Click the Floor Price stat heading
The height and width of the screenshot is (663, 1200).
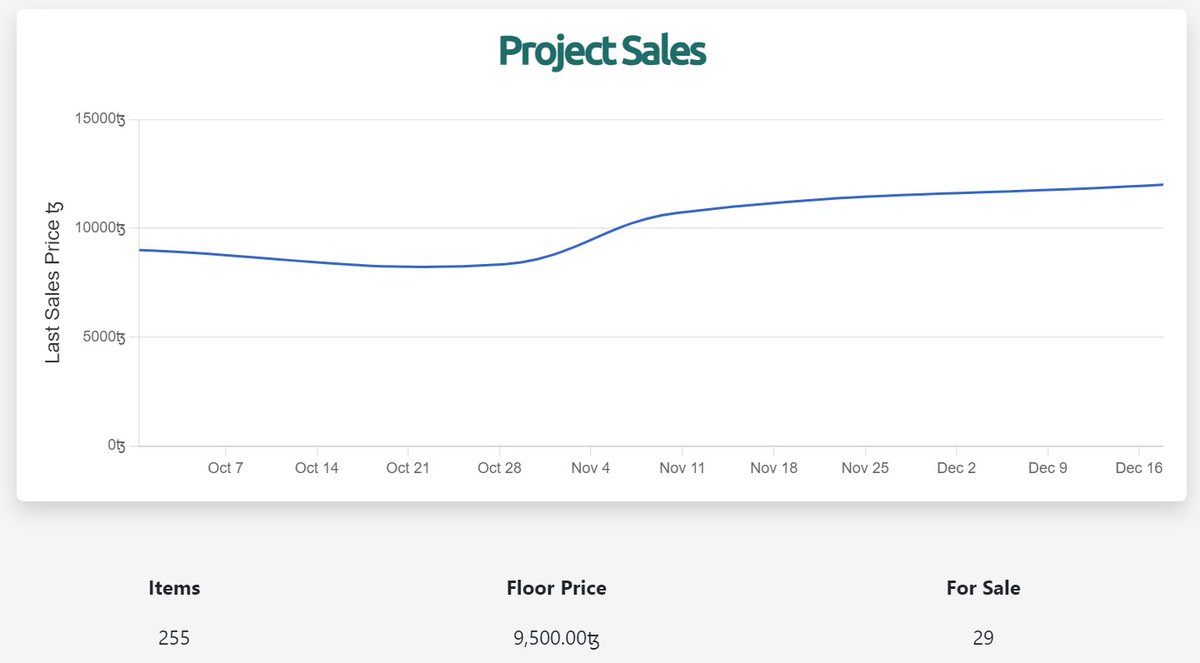[556, 588]
